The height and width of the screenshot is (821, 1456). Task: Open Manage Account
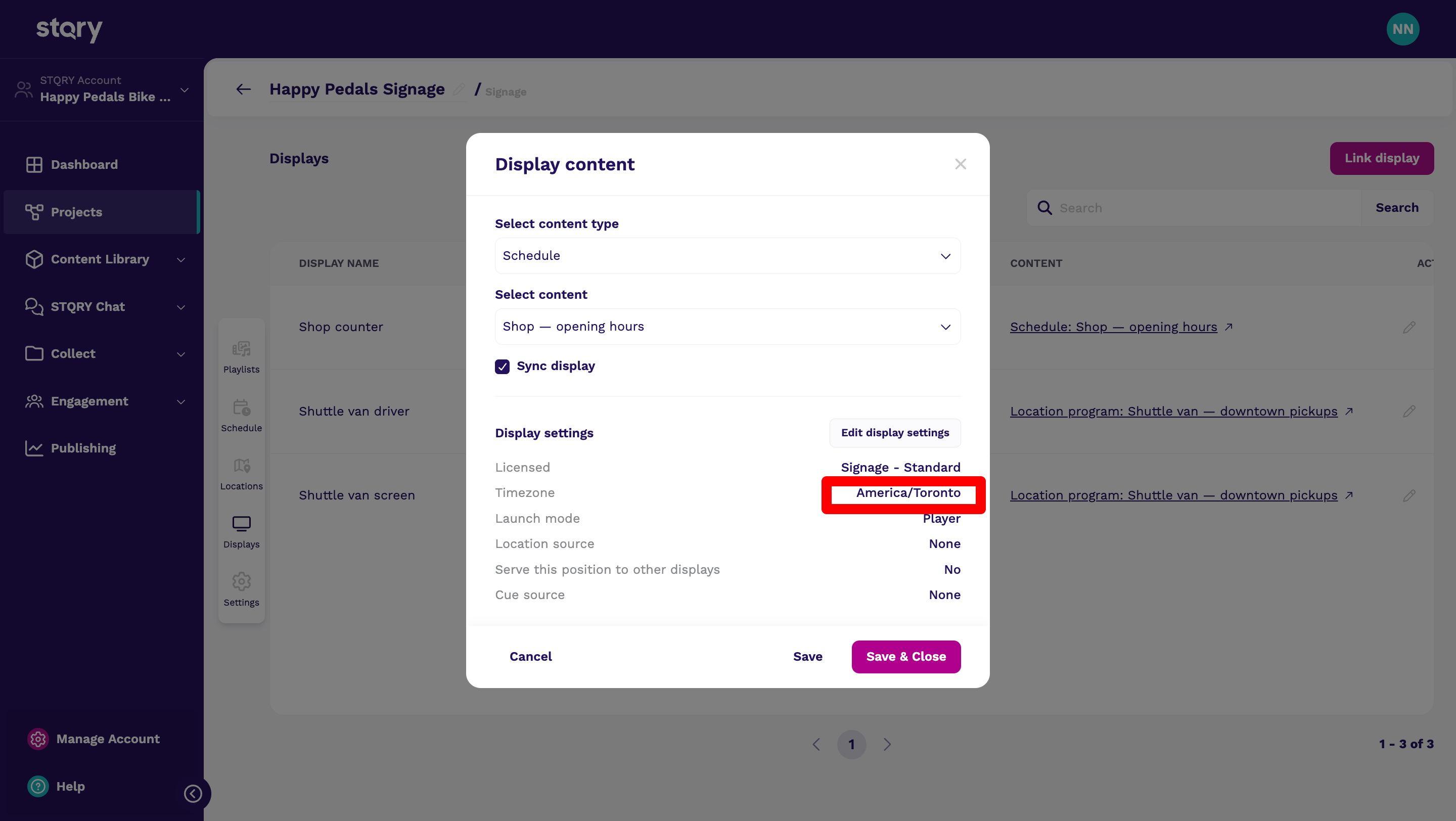coord(94,739)
